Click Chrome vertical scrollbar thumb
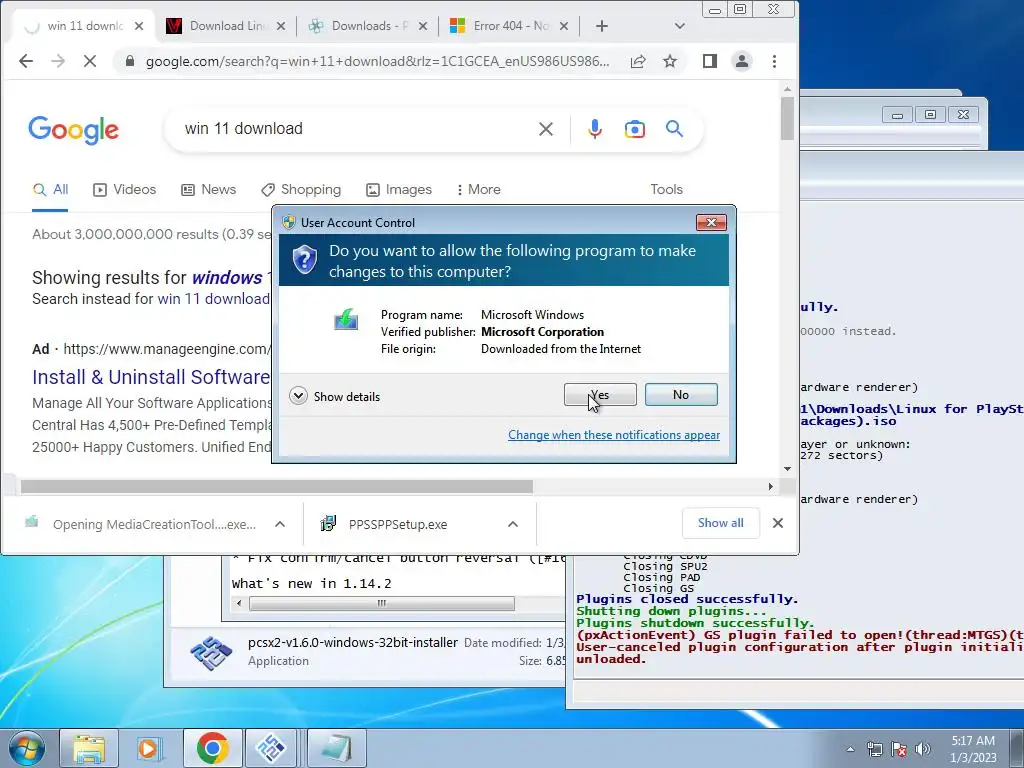Screen dimensions: 1024x768 (787, 118)
